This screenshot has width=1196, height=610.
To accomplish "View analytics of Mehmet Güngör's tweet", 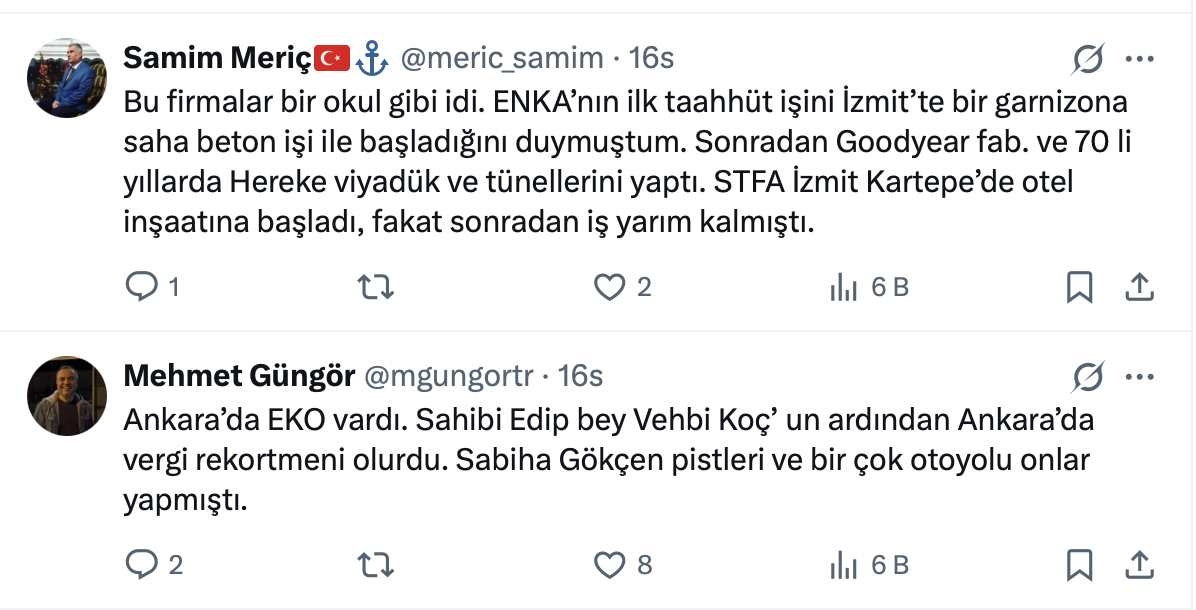I will click(845, 565).
